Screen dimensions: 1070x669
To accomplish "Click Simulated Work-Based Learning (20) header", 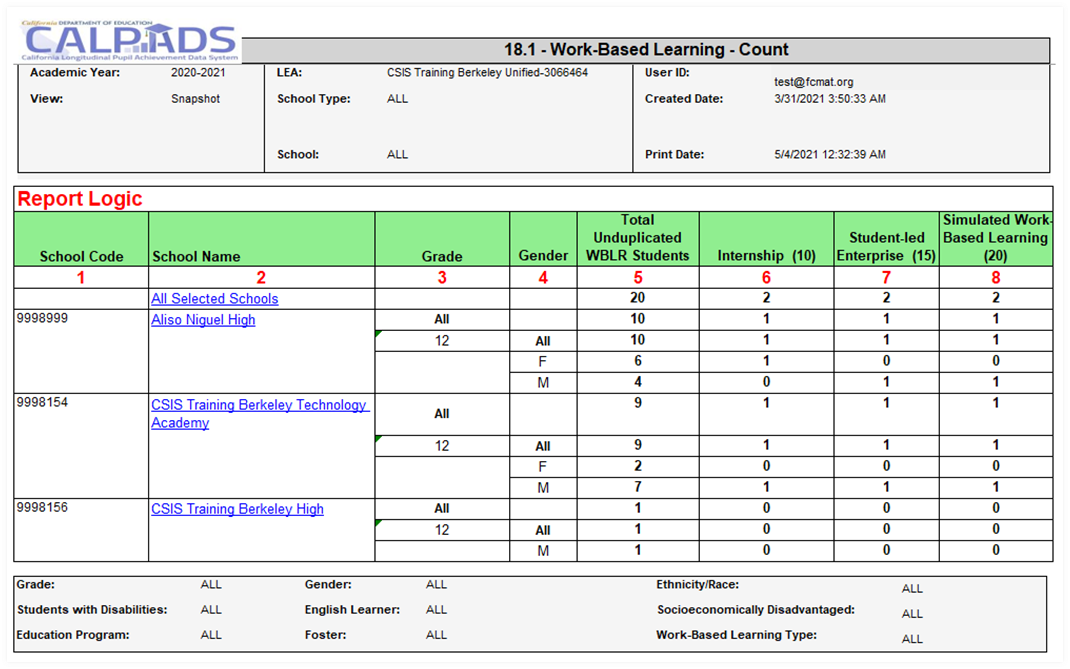I will tap(995, 238).
